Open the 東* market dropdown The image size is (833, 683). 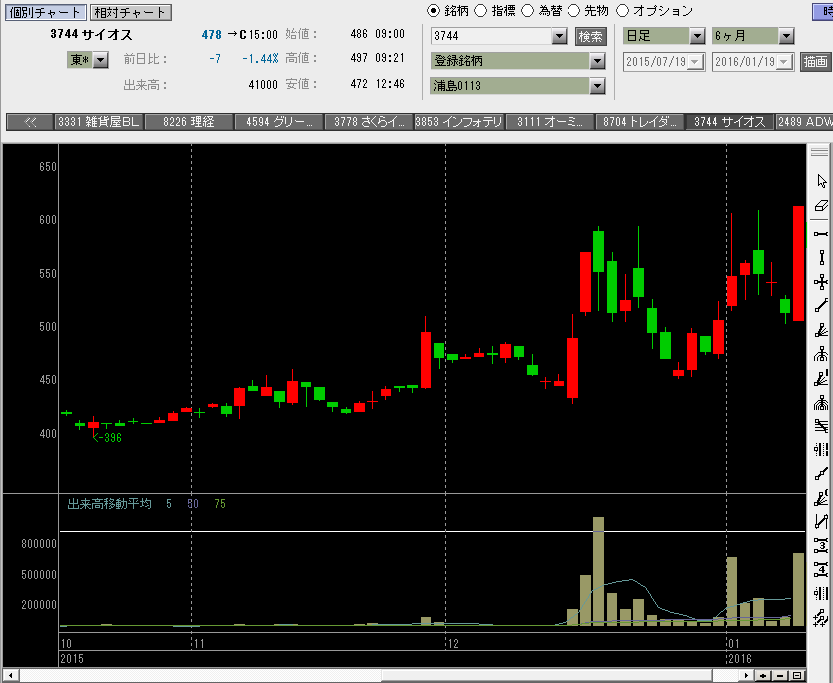pyautogui.click(x=100, y=59)
